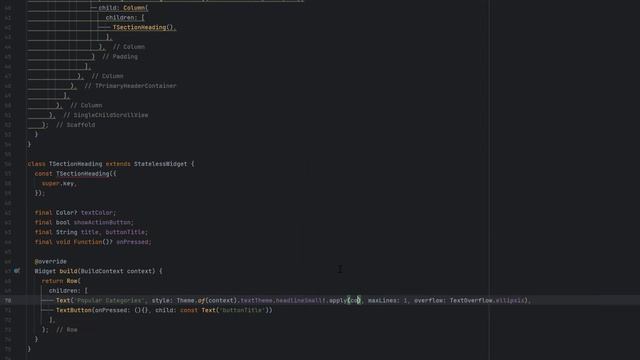The width and height of the screenshot is (640, 360).
Task: Click the 'final void Function()? onPressed;' line
Action: [x=93, y=242]
